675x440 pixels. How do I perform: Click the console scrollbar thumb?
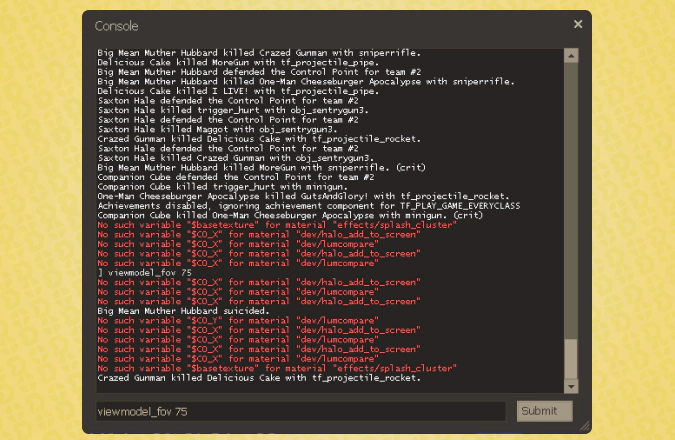[x=571, y=357]
